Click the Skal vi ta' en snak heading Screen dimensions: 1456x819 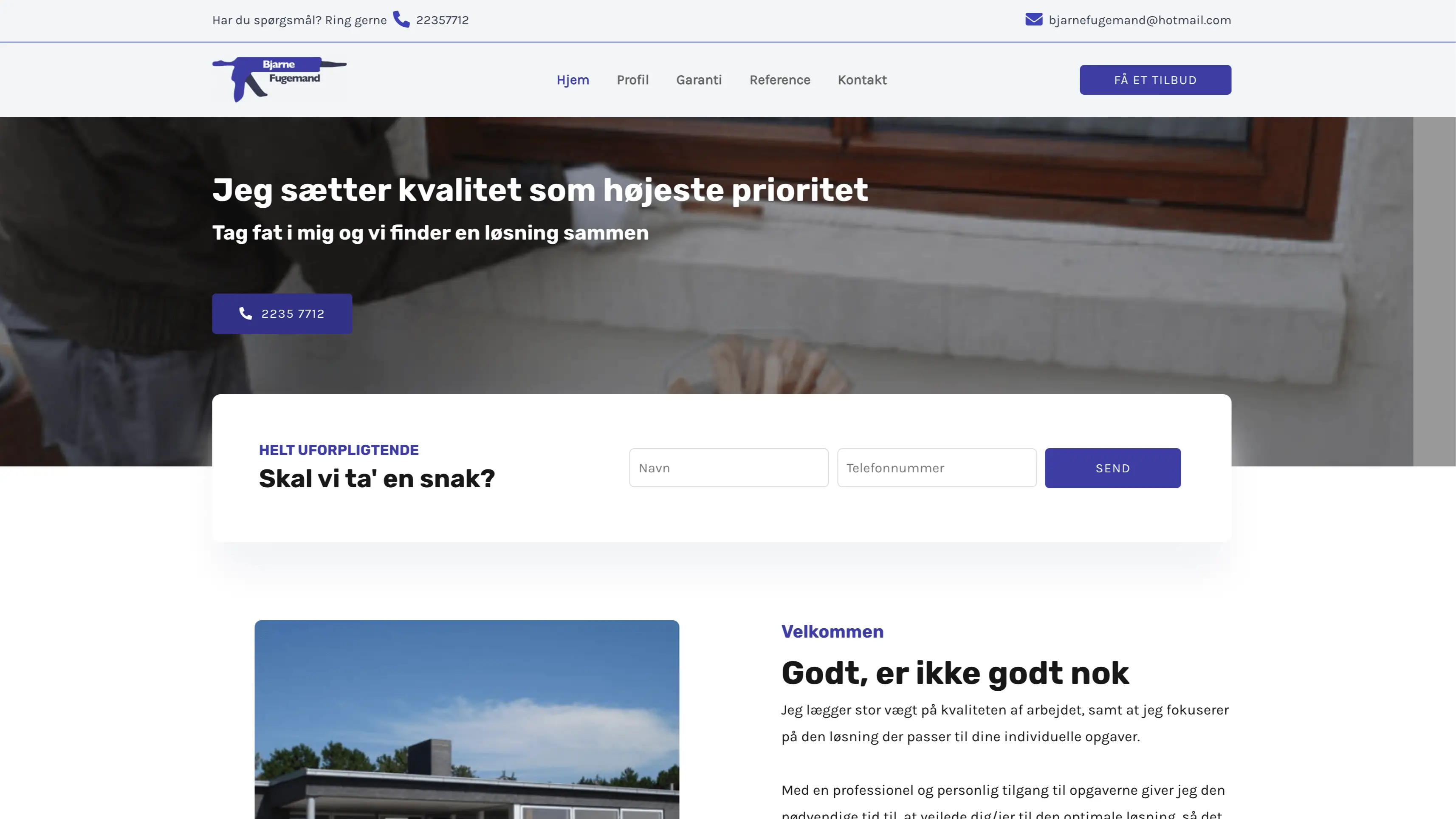click(377, 478)
